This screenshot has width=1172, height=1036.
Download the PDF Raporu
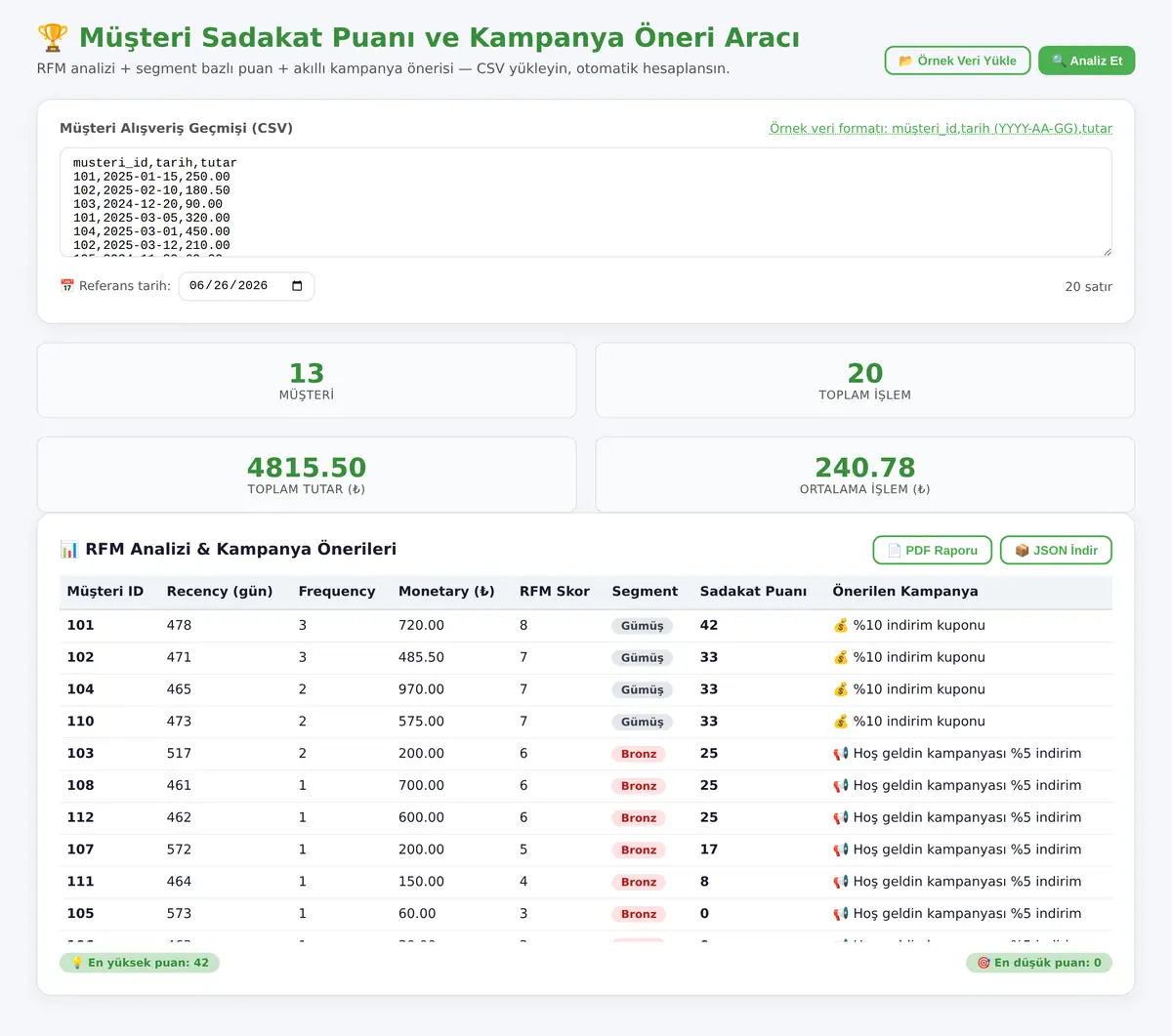[932, 551]
